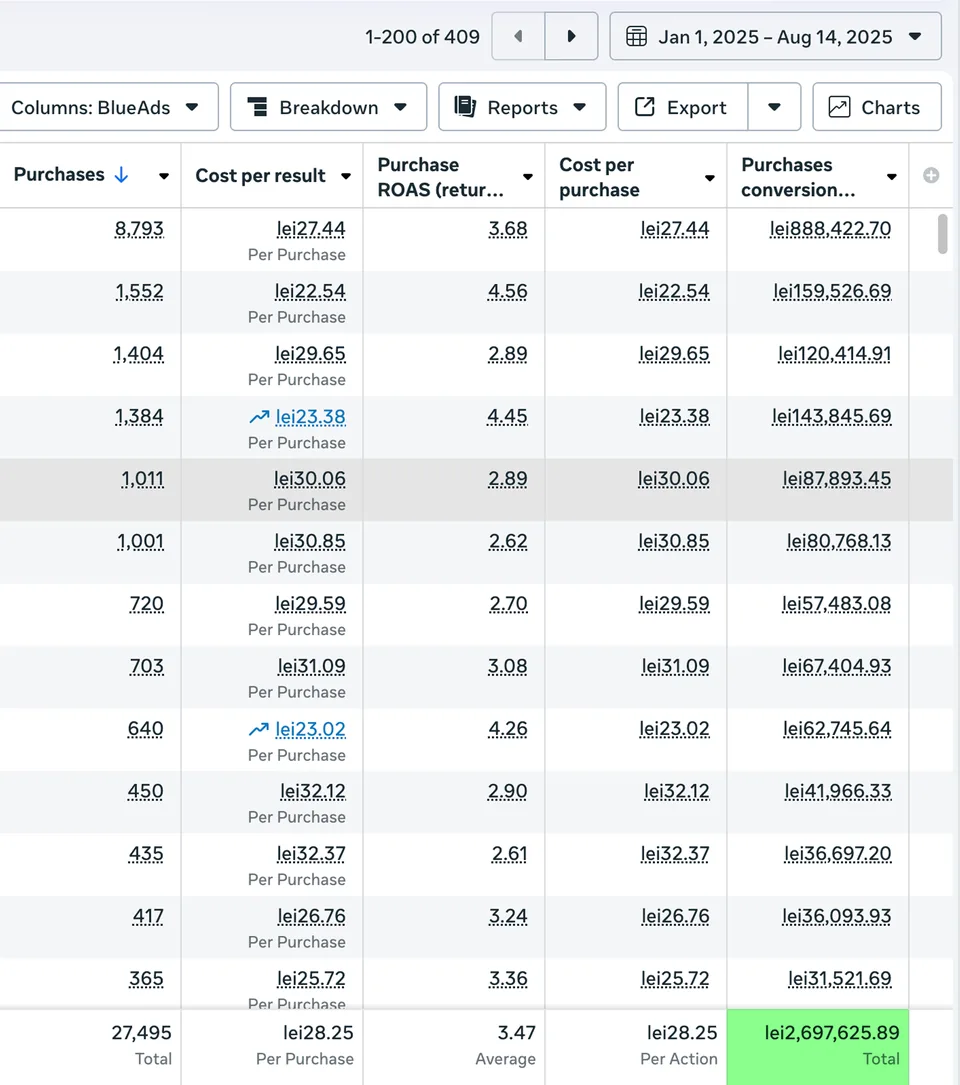The width and height of the screenshot is (960, 1085).
Task: Open the Reports dropdown
Action: [x=522, y=107]
